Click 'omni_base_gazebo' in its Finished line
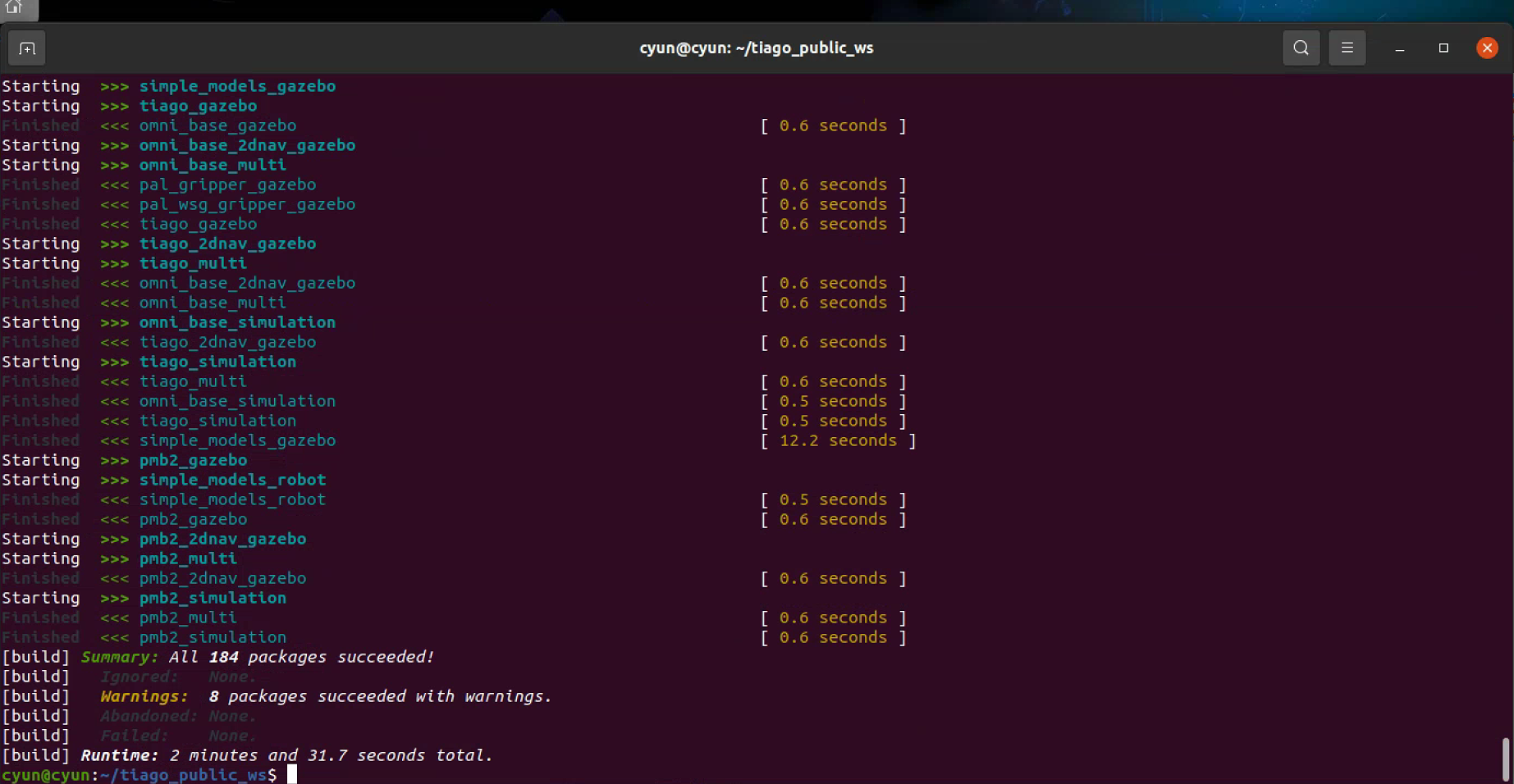 (x=217, y=125)
